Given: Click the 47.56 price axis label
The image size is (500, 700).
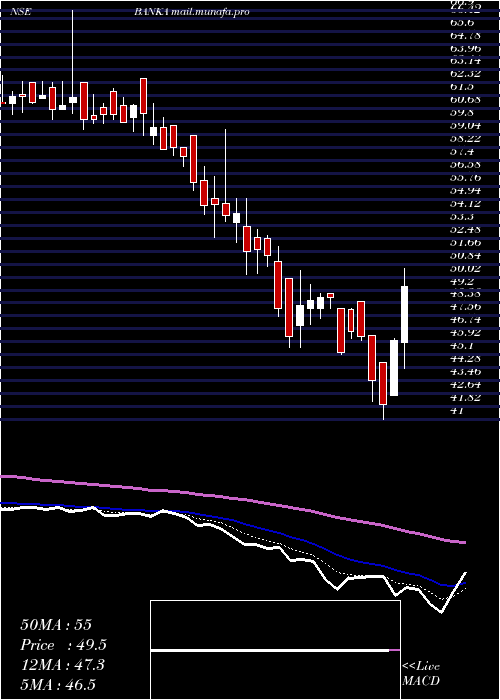Looking at the screenshot, I should coord(466,307).
